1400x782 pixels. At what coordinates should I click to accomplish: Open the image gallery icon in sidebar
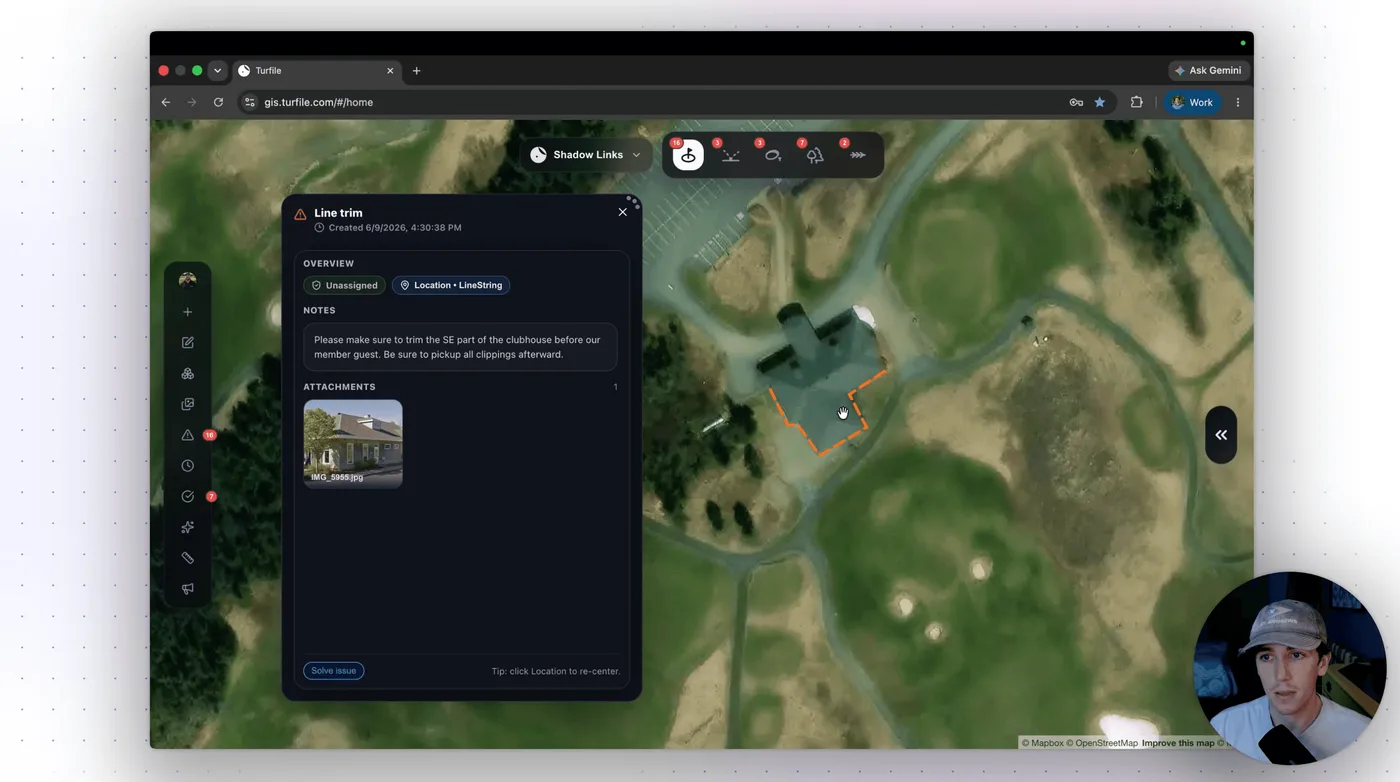click(187, 404)
